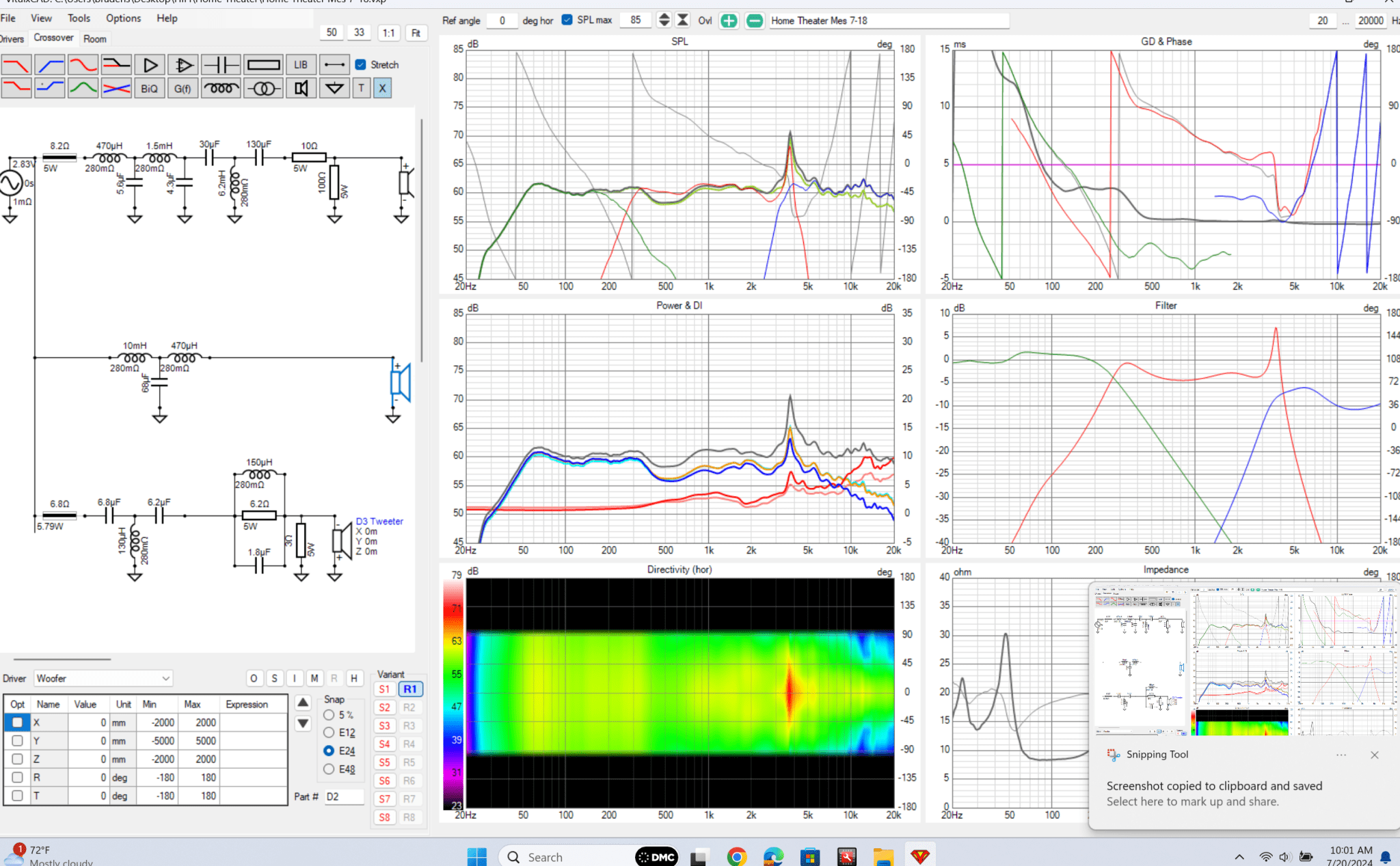
Task: Switch to the Room tab
Action: [95, 39]
